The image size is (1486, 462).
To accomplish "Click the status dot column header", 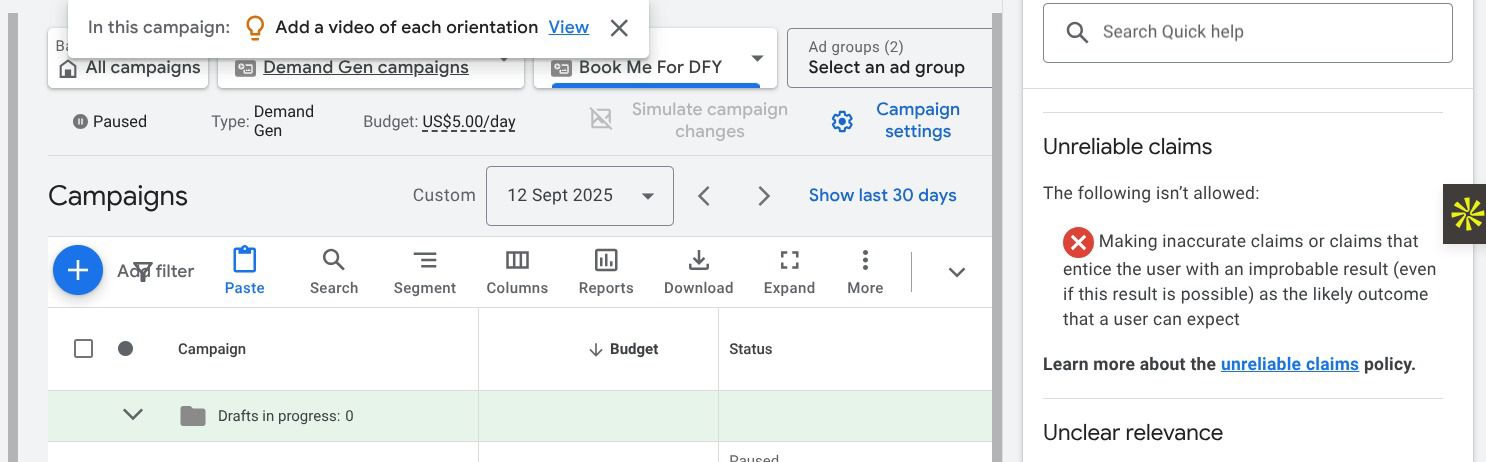I will [125, 348].
